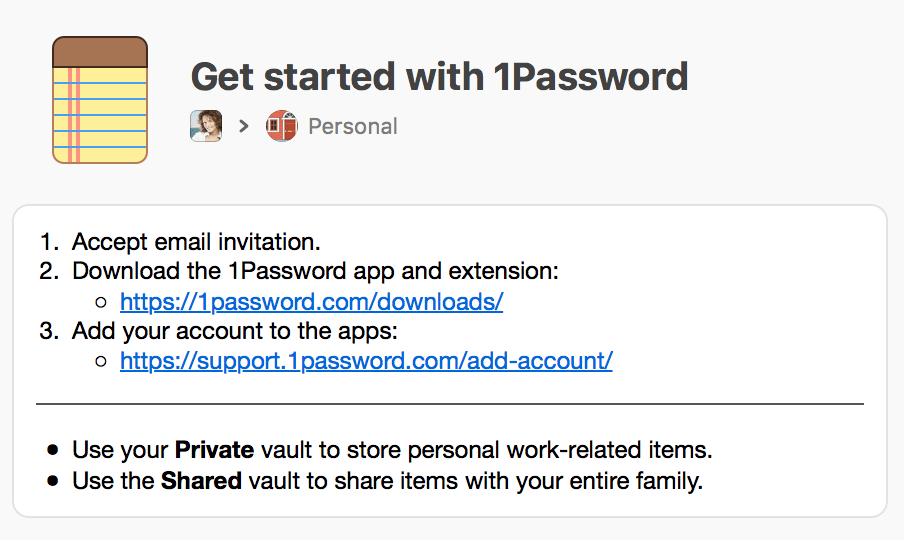
Task: Click the bullet circle before the downloads link
Action: coord(101,302)
